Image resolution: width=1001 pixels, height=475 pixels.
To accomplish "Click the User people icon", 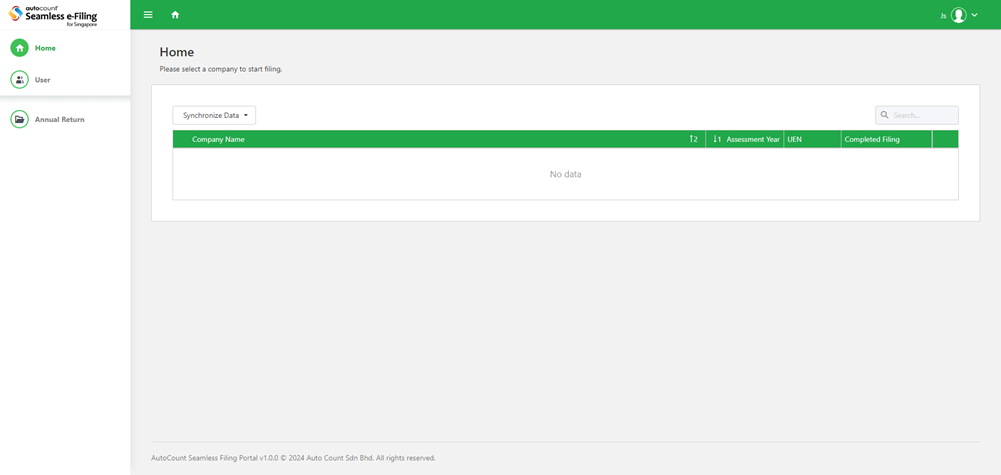I will (20, 80).
